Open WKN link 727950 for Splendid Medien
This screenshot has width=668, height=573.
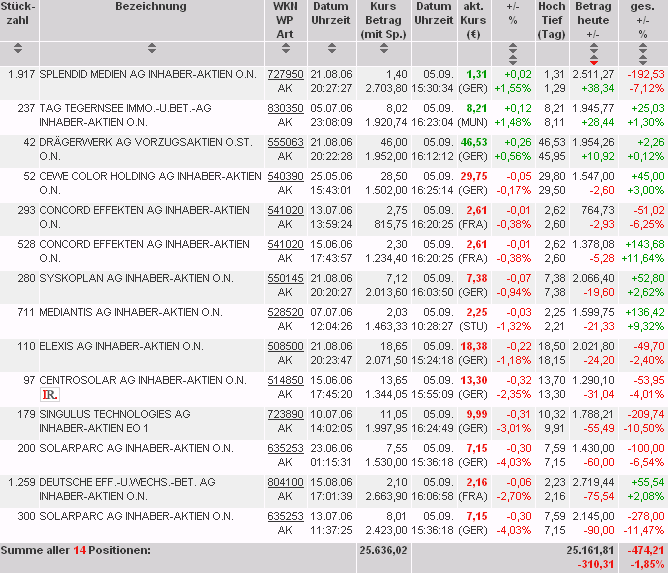pyautogui.click(x=285, y=74)
